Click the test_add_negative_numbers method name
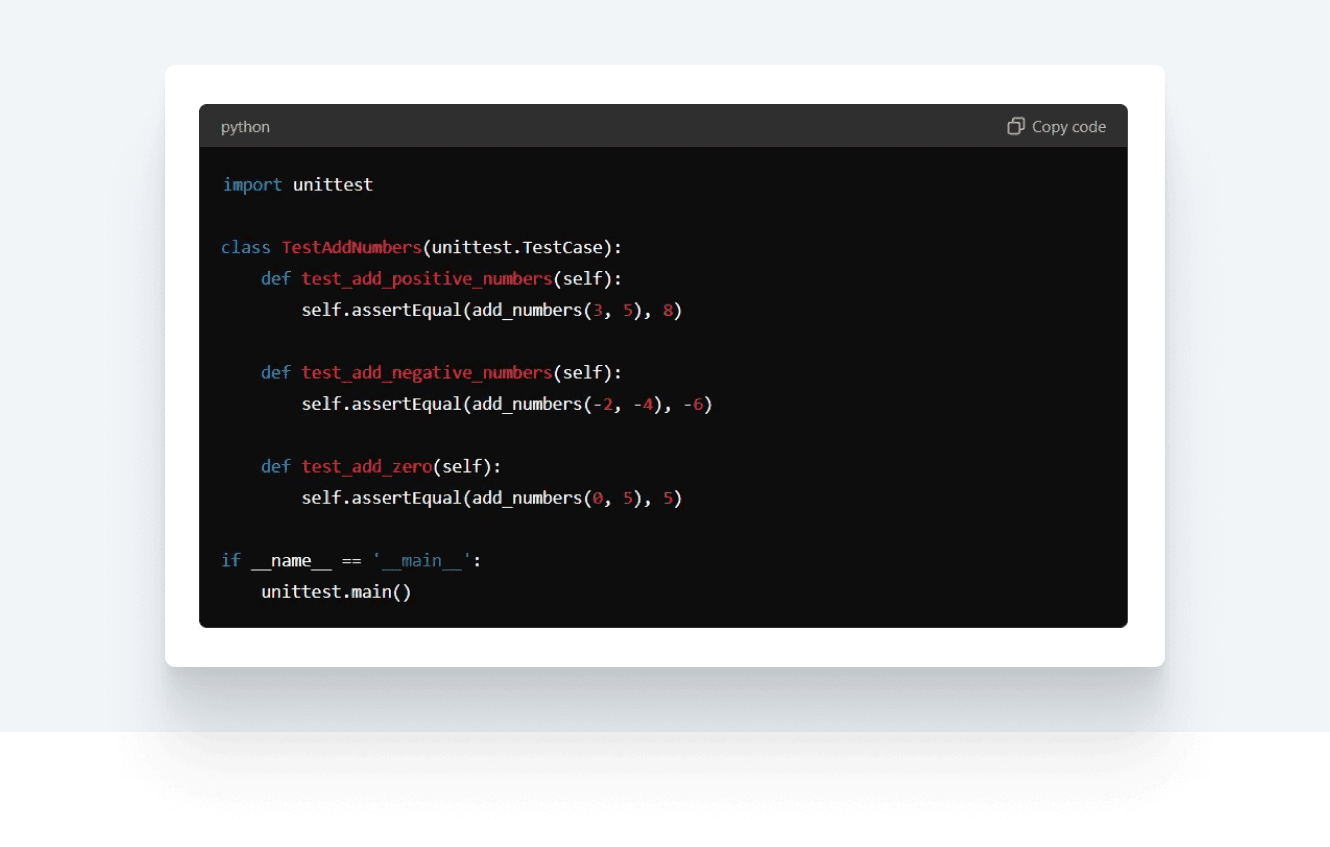 [x=428, y=372]
